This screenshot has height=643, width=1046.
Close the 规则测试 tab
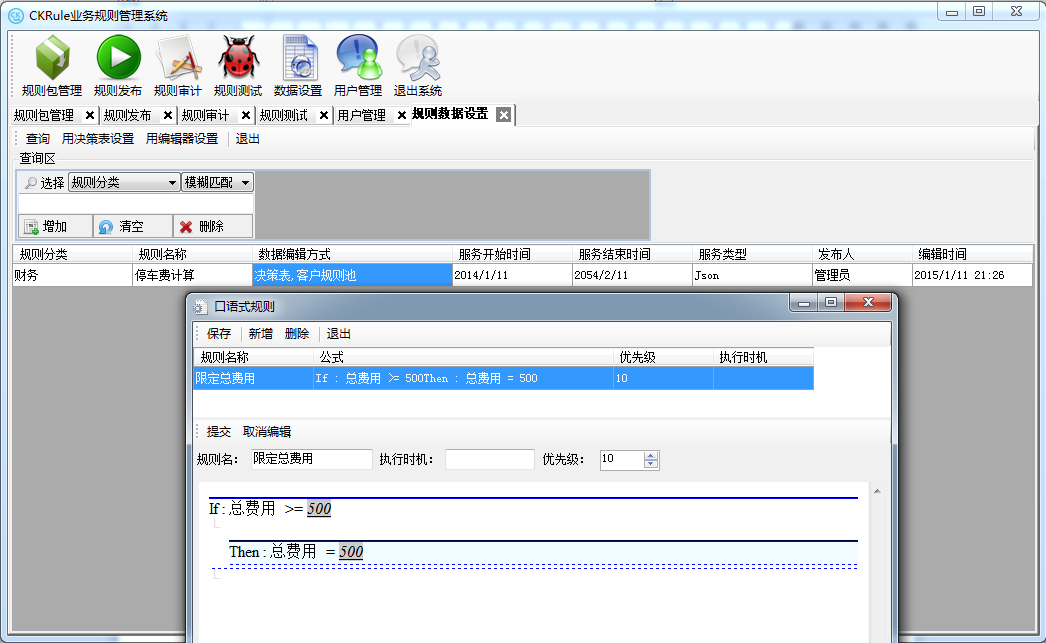coord(324,115)
